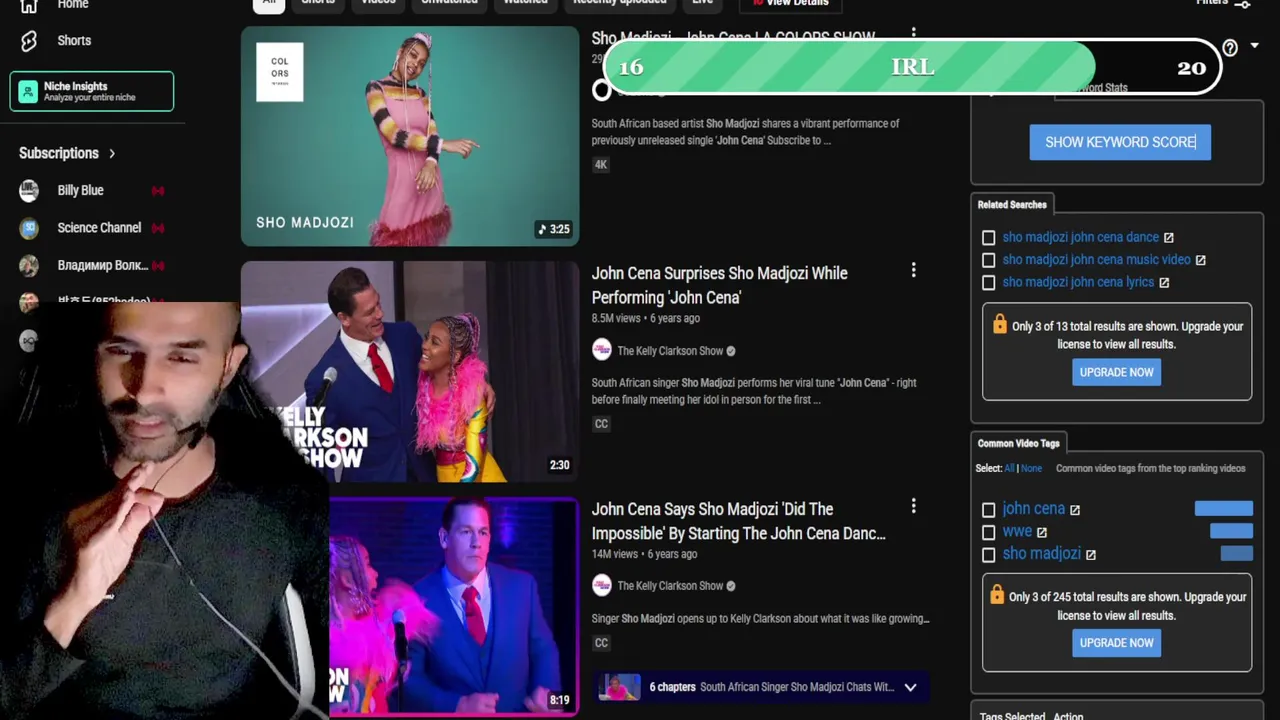1280x720 pixels.
Task: Play the Kelly Clarkson Show 2:30 thumbnail
Action: 410,371
